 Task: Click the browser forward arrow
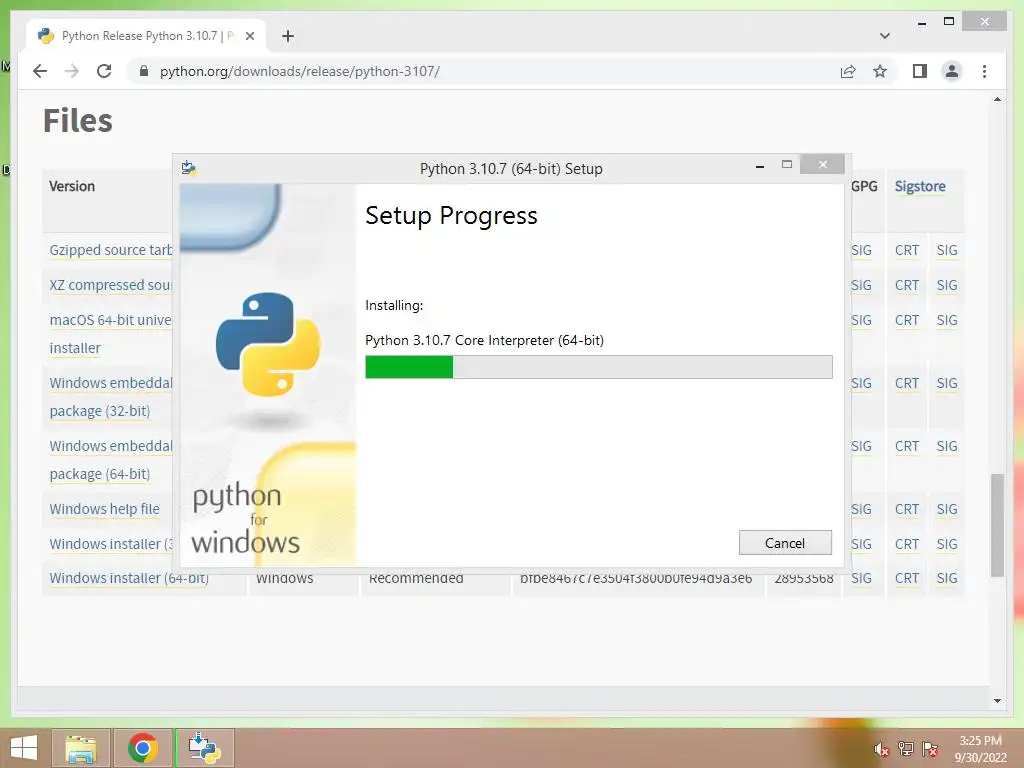[72, 71]
